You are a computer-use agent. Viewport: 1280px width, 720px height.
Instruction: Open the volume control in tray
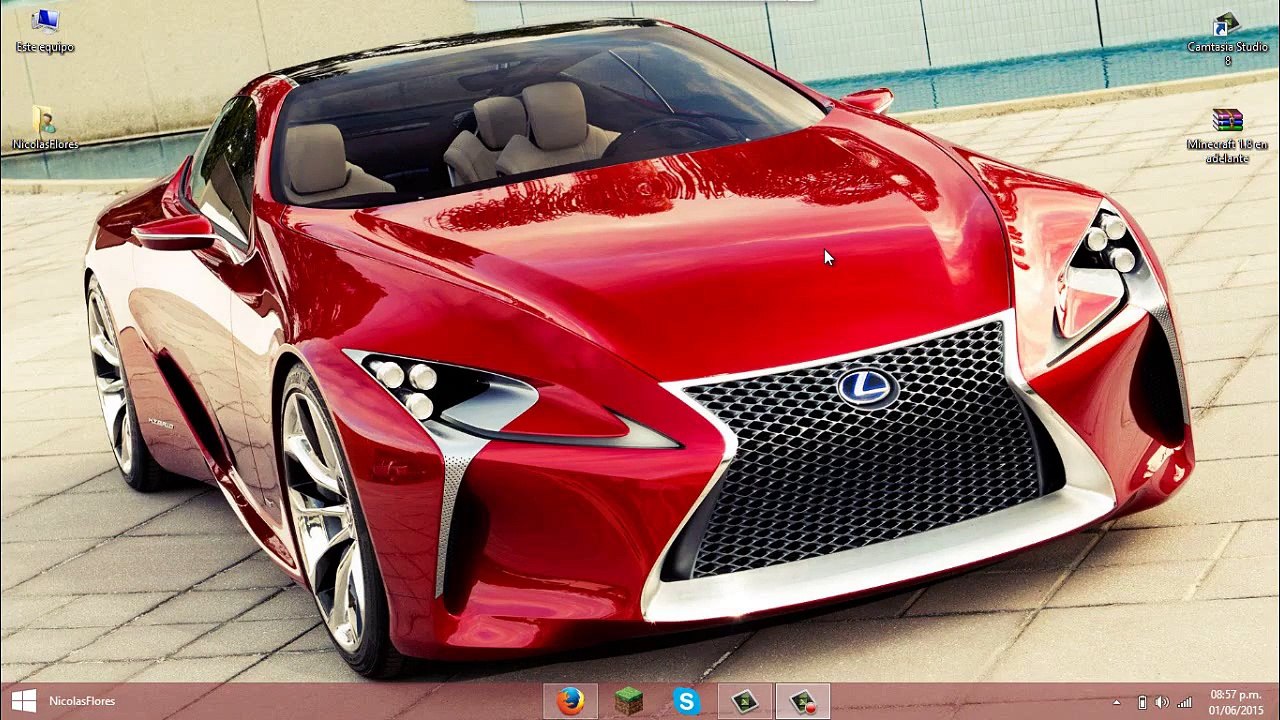(1162, 702)
